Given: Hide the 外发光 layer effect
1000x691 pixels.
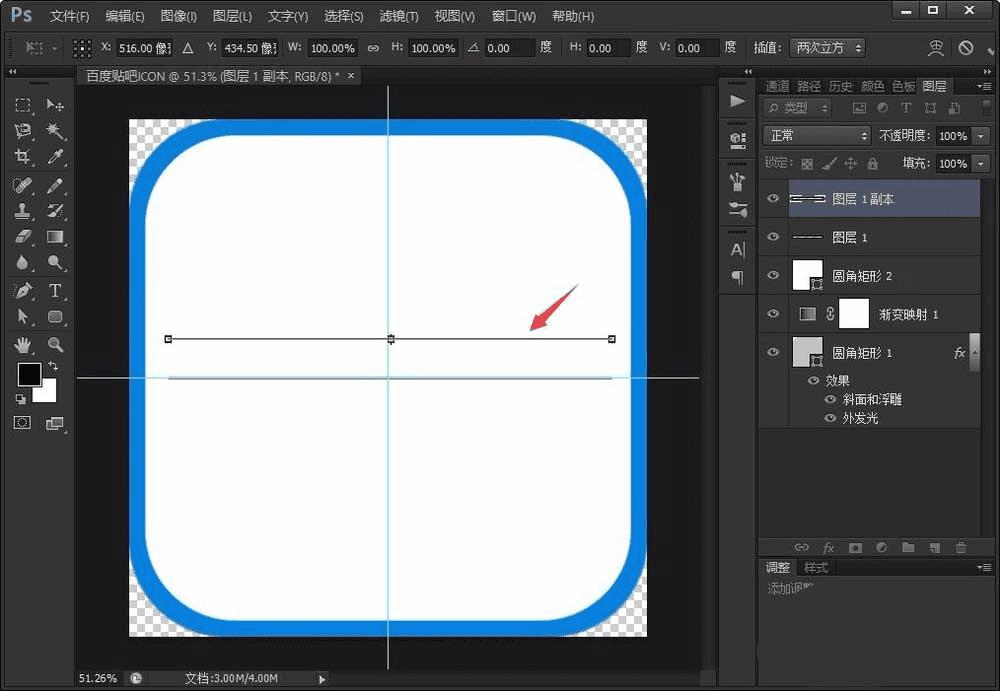Looking at the screenshot, I should pyautogui.click(x=830, y=418).
